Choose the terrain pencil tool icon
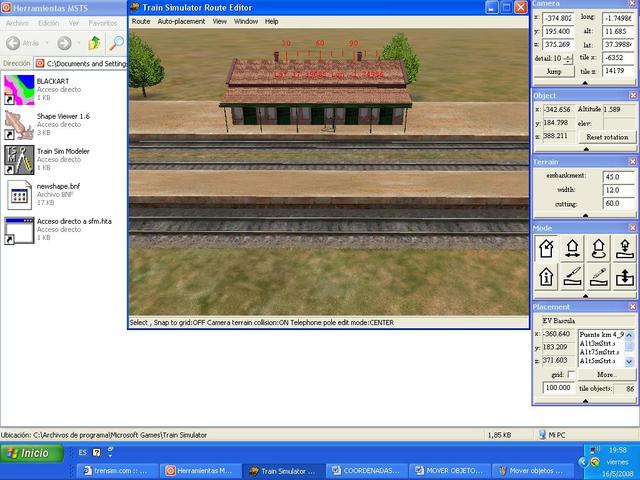Image resolution: width=640 pixels, height=480 pixels. pyautogui.click(x=598, y=277)
